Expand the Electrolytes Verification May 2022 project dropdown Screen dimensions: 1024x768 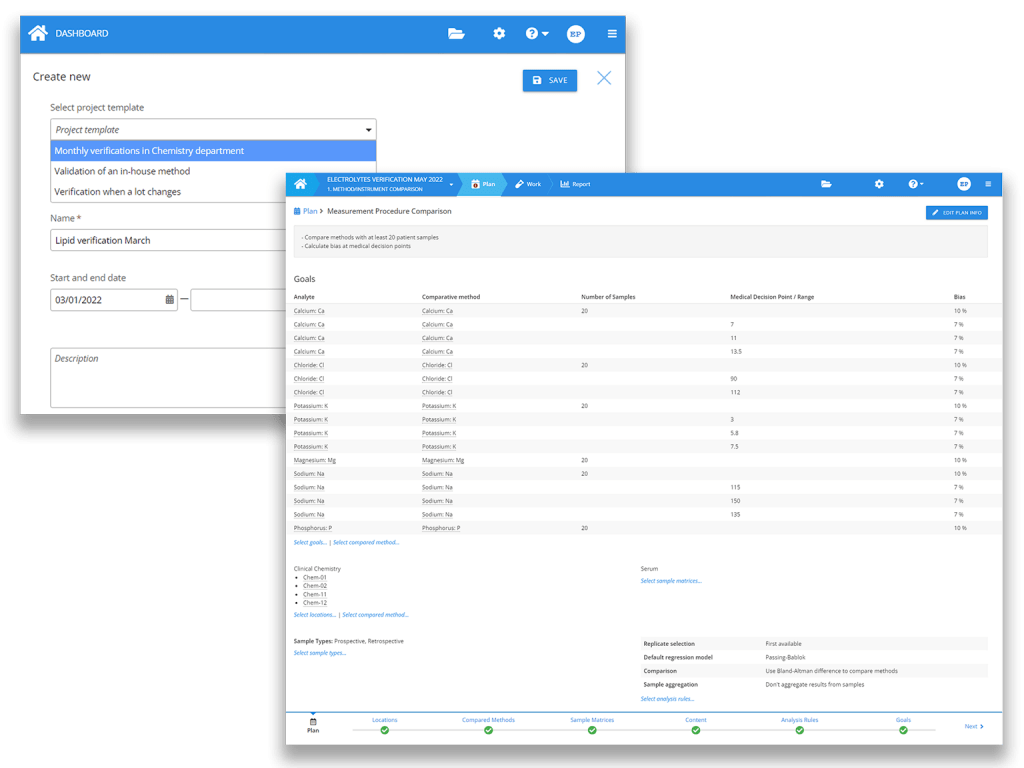point(451,184)
